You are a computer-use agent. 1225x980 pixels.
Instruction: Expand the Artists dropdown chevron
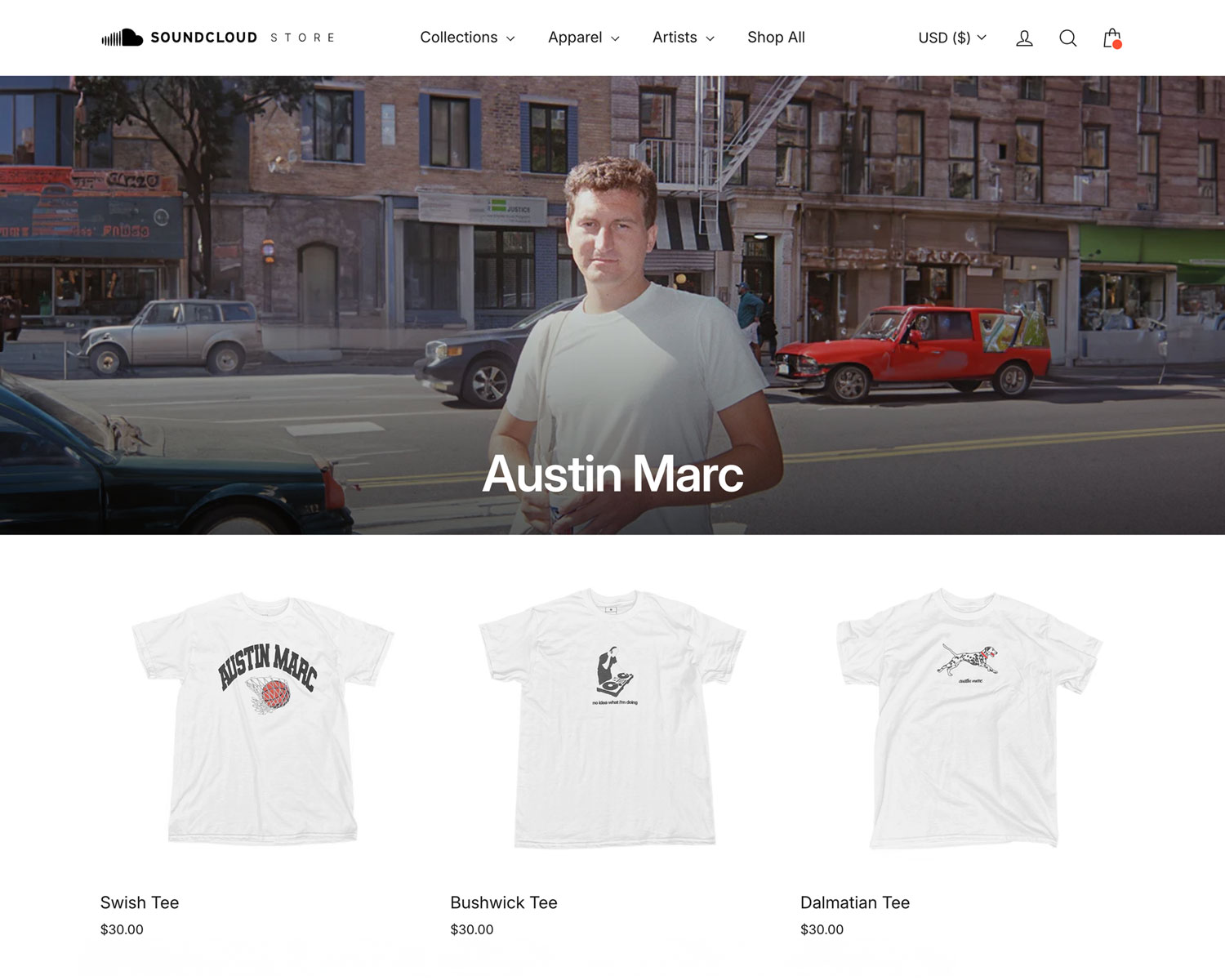tap(710, 38)
